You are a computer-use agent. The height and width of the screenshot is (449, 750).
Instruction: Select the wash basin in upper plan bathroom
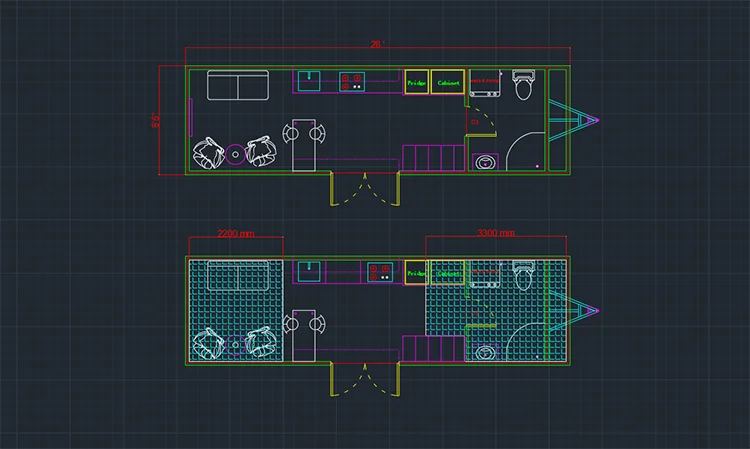click(x=485, y=163)
